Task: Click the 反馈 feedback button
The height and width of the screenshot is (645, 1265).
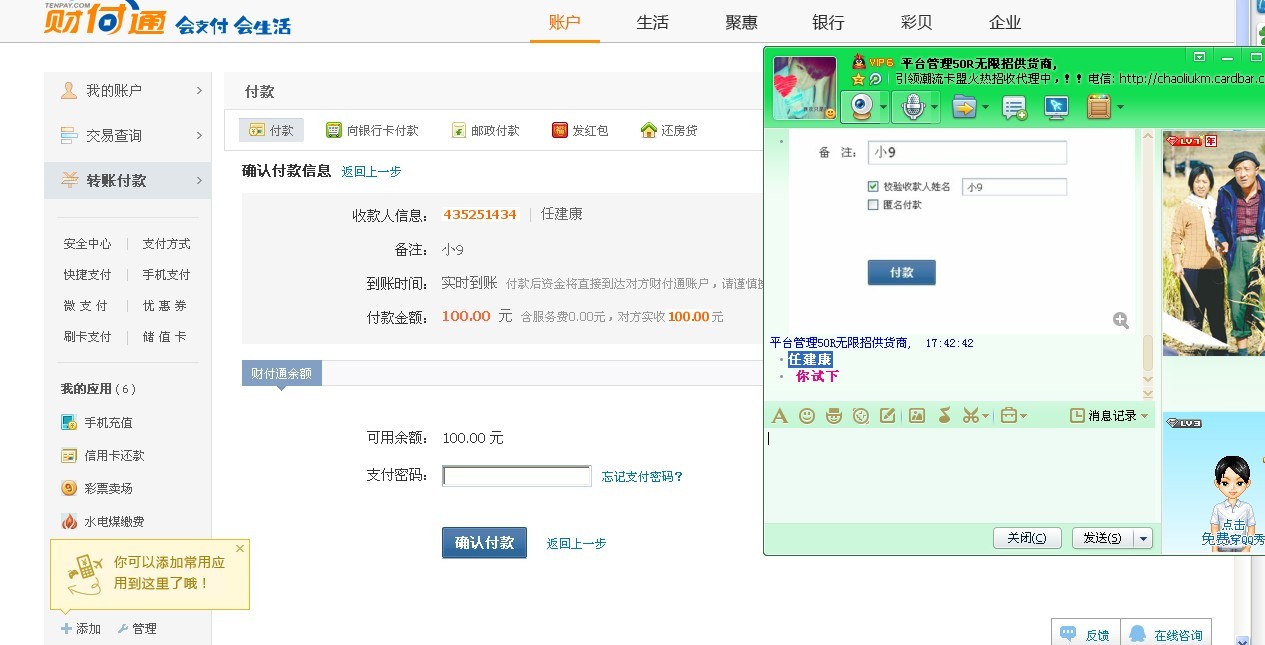Action: click(x=1085, y=634)
